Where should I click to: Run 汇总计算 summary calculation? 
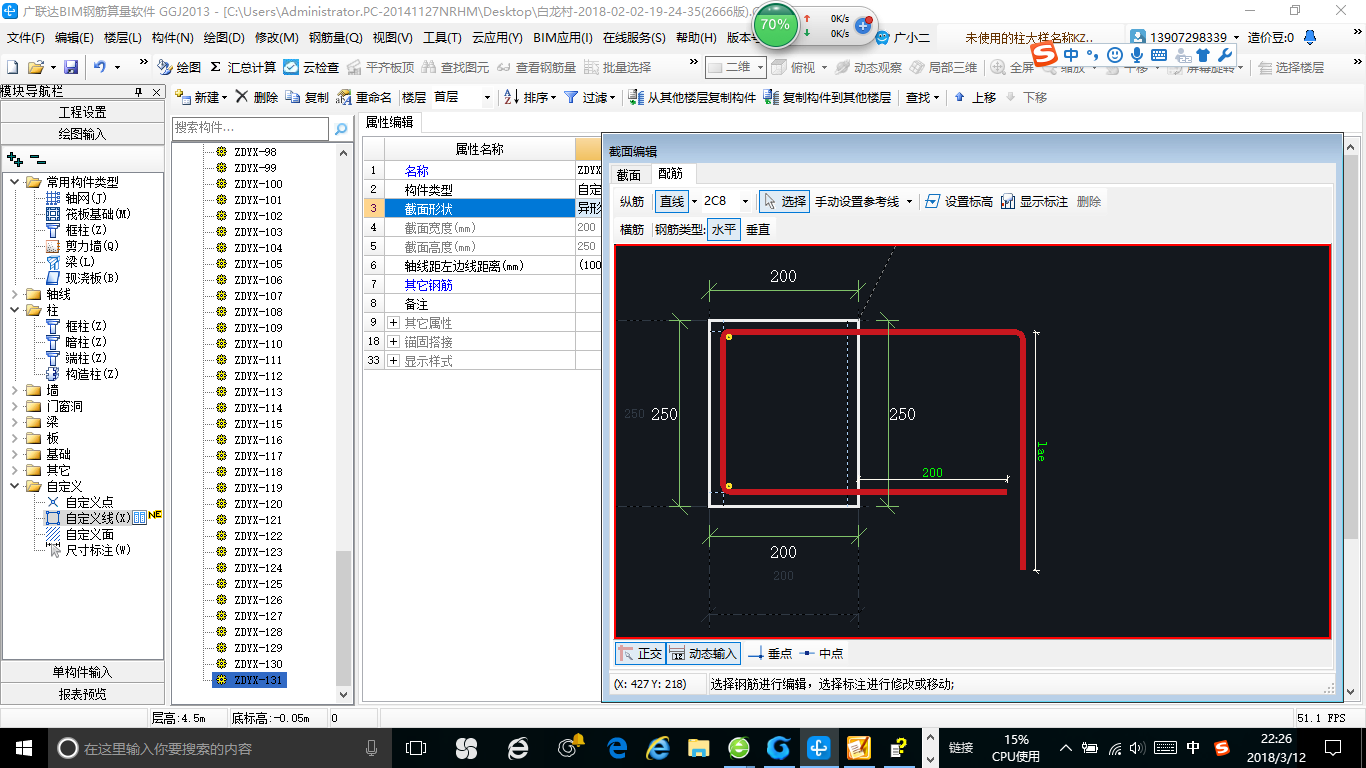click(243, 67)
